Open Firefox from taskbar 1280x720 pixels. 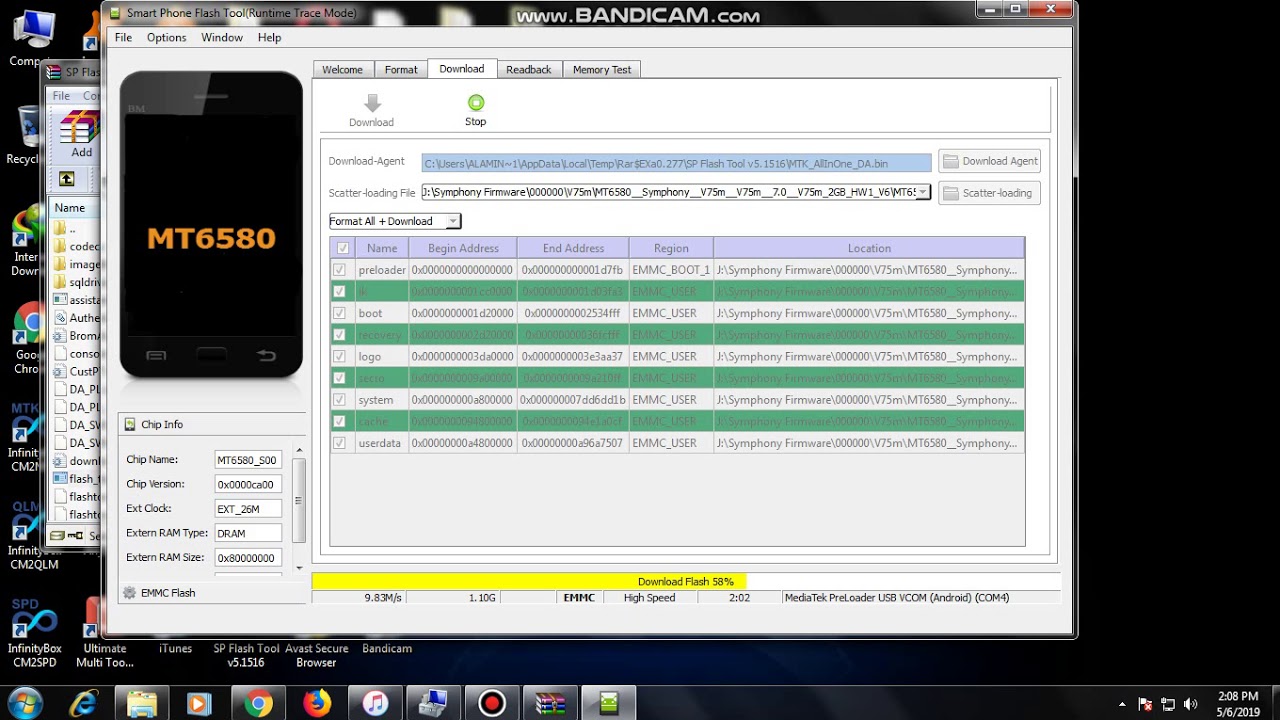tap(317, 703)
